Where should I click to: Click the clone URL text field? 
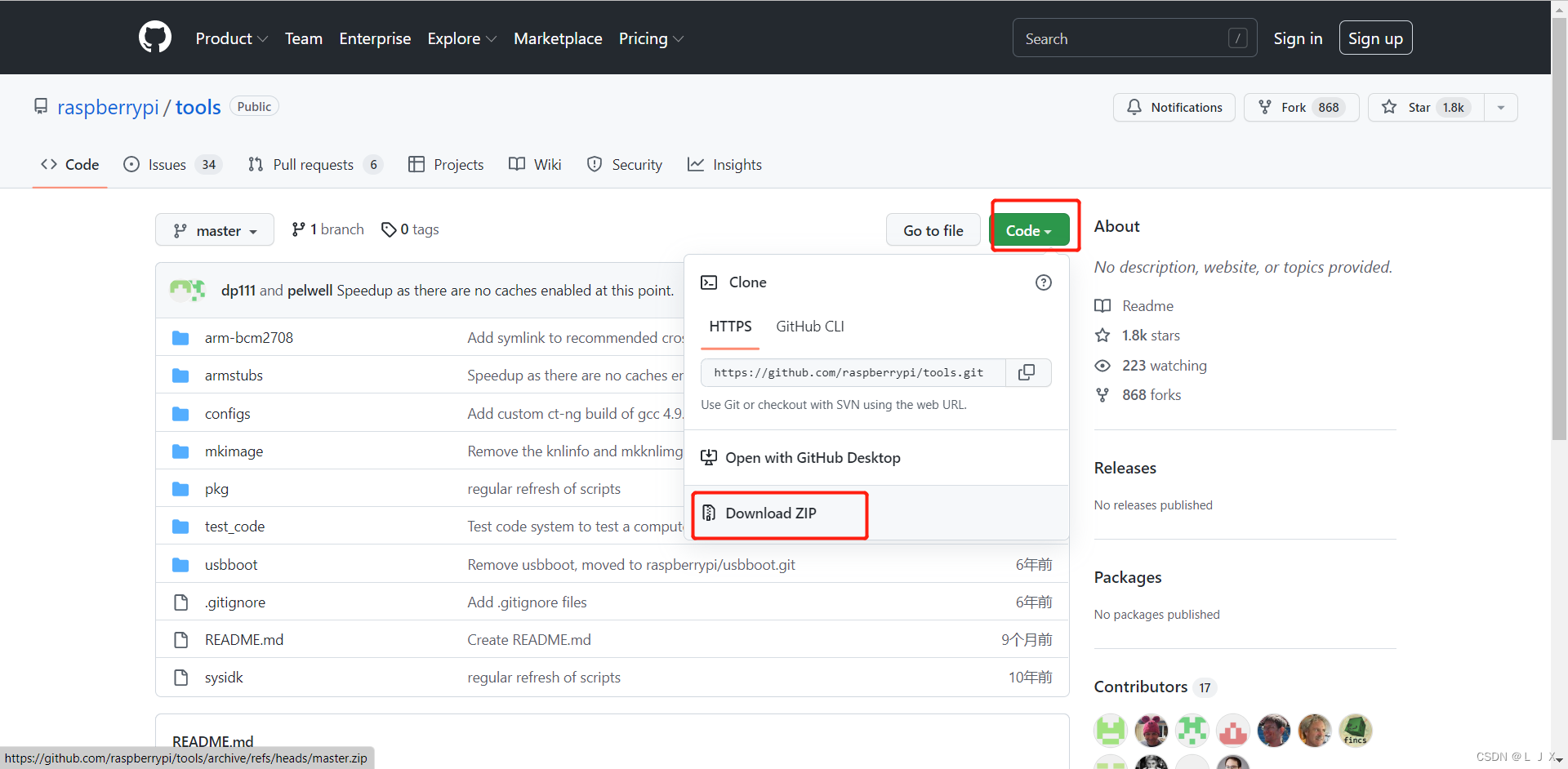pyautogui.click(x=853, y=372)
